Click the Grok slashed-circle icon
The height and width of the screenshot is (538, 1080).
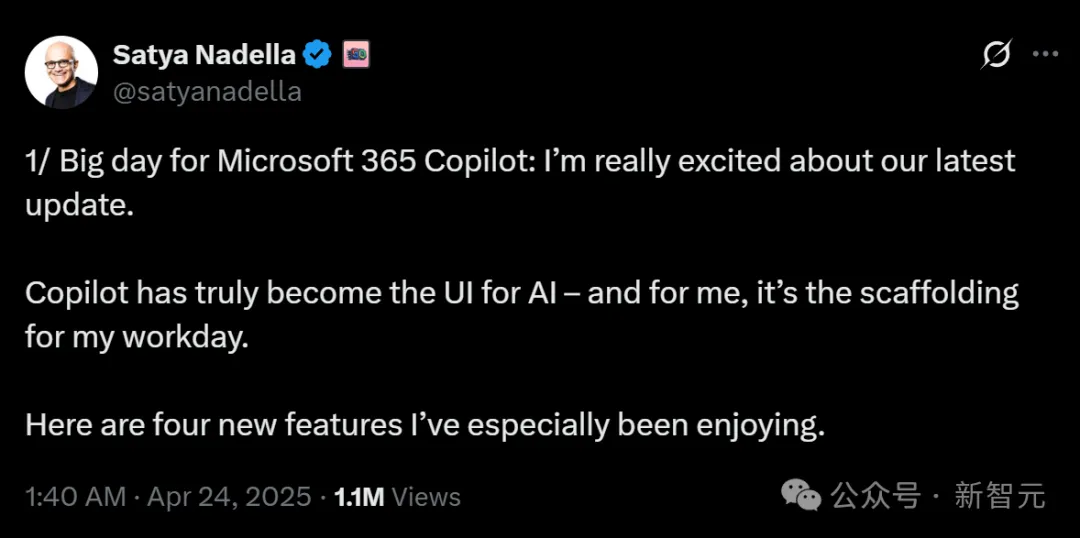tap(996, 55)
